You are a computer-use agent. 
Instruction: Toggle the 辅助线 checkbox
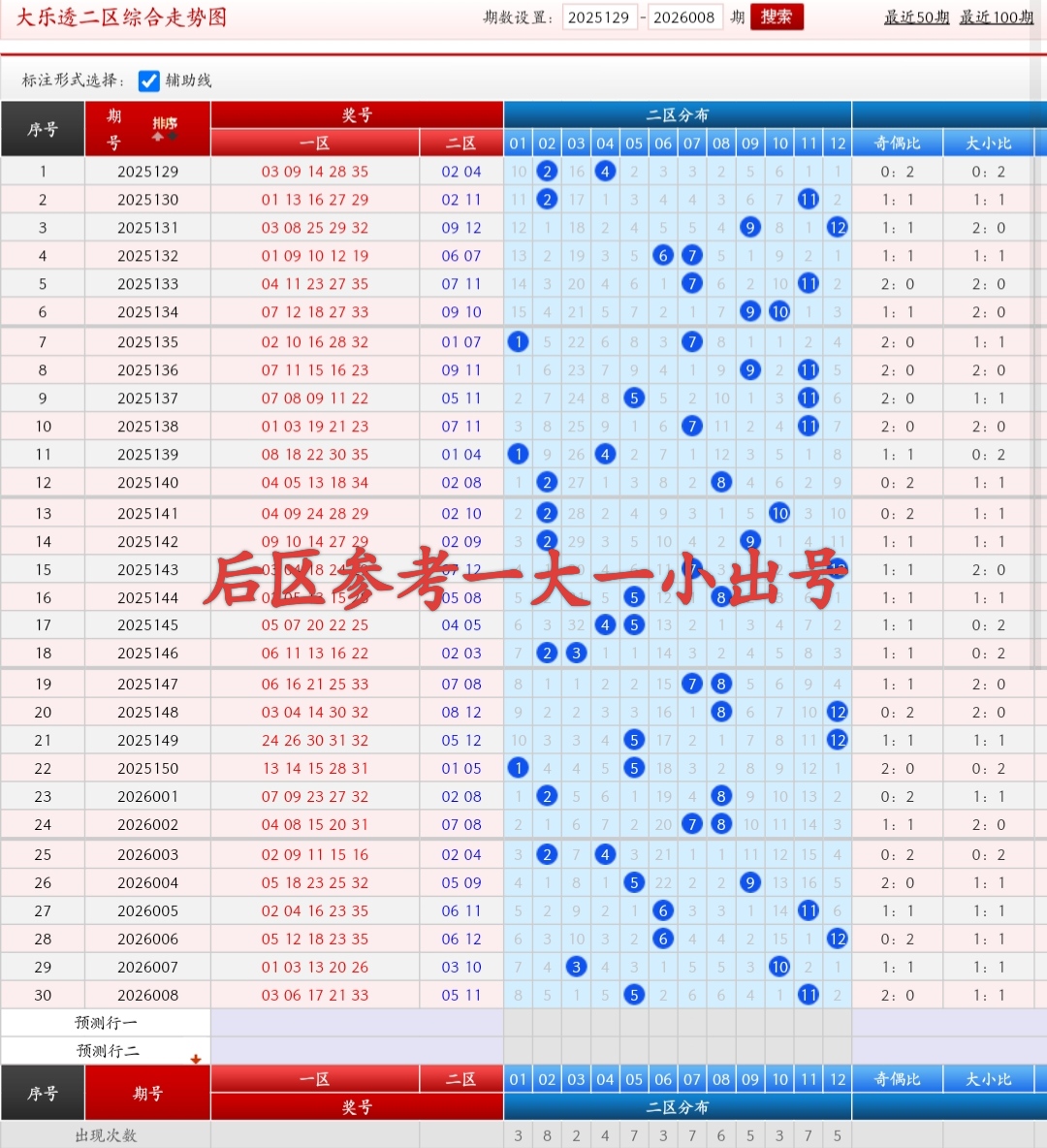[148, 81]
